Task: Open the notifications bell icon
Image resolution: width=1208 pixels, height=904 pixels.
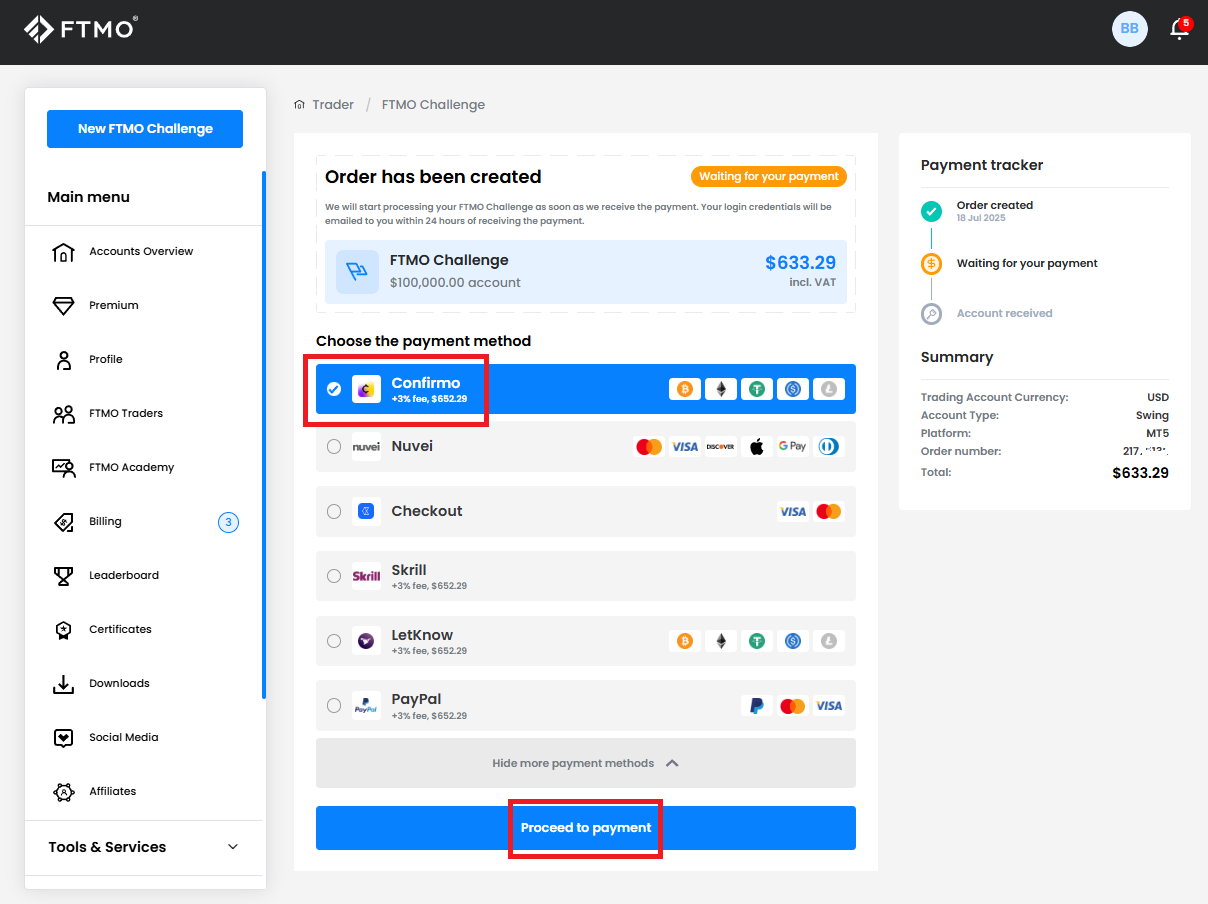Action: tap(1180, 28)
